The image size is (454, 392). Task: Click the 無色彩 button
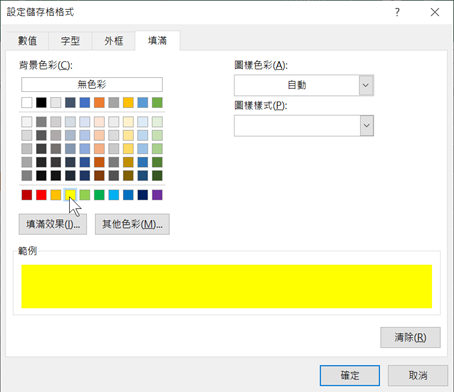coord(92,84)
